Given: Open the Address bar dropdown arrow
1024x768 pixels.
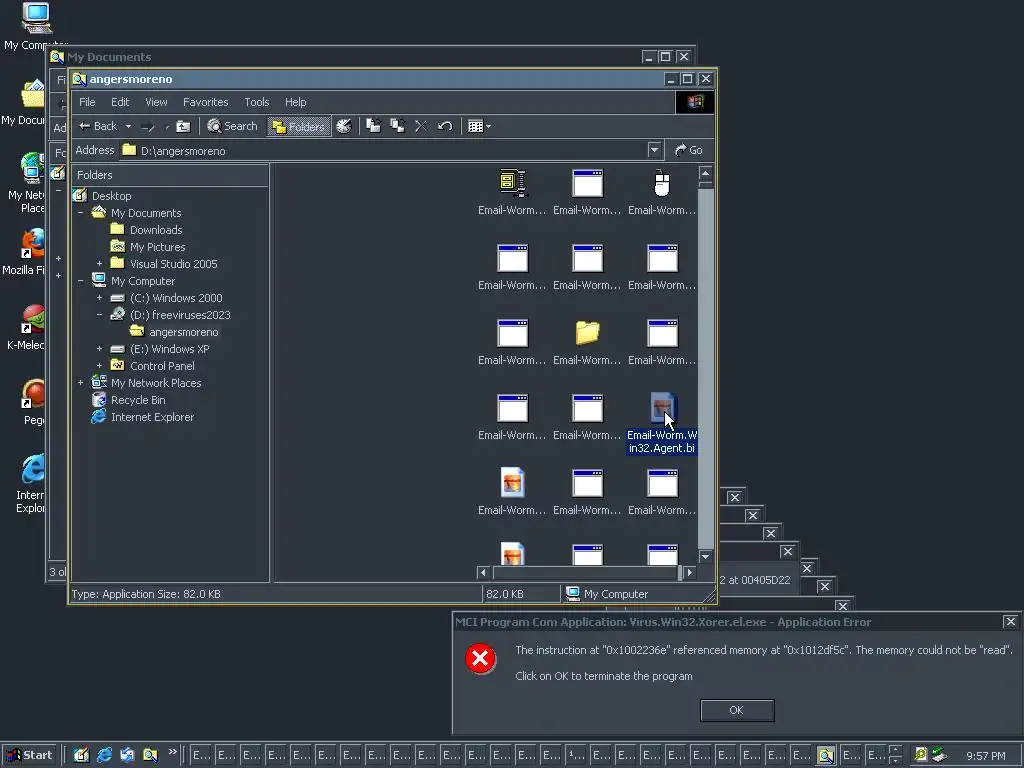Looking at the screenshot, I should [x=654, y=150].
